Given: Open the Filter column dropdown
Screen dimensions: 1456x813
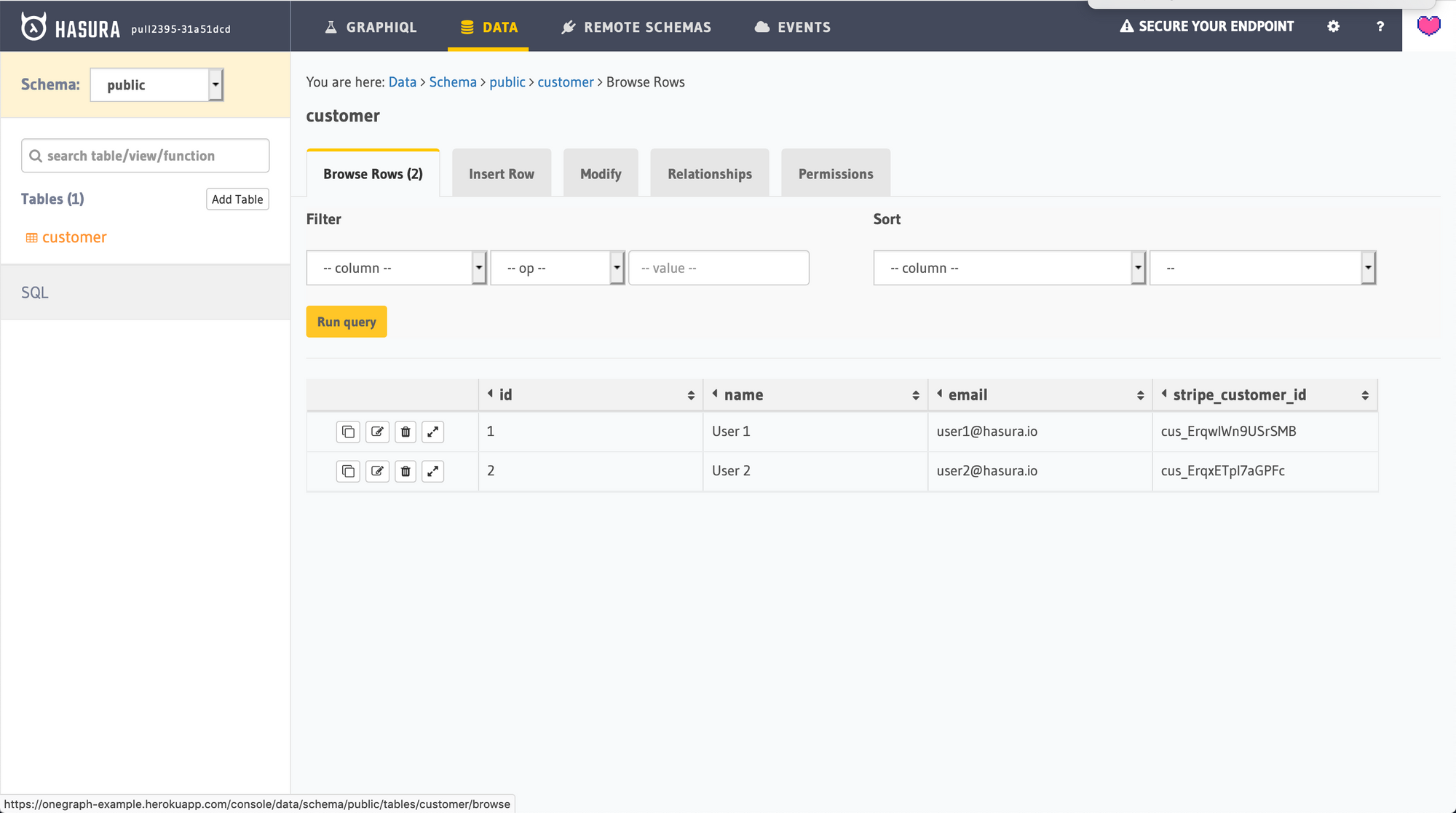Looking at the screenshot, I should point(396,268).
